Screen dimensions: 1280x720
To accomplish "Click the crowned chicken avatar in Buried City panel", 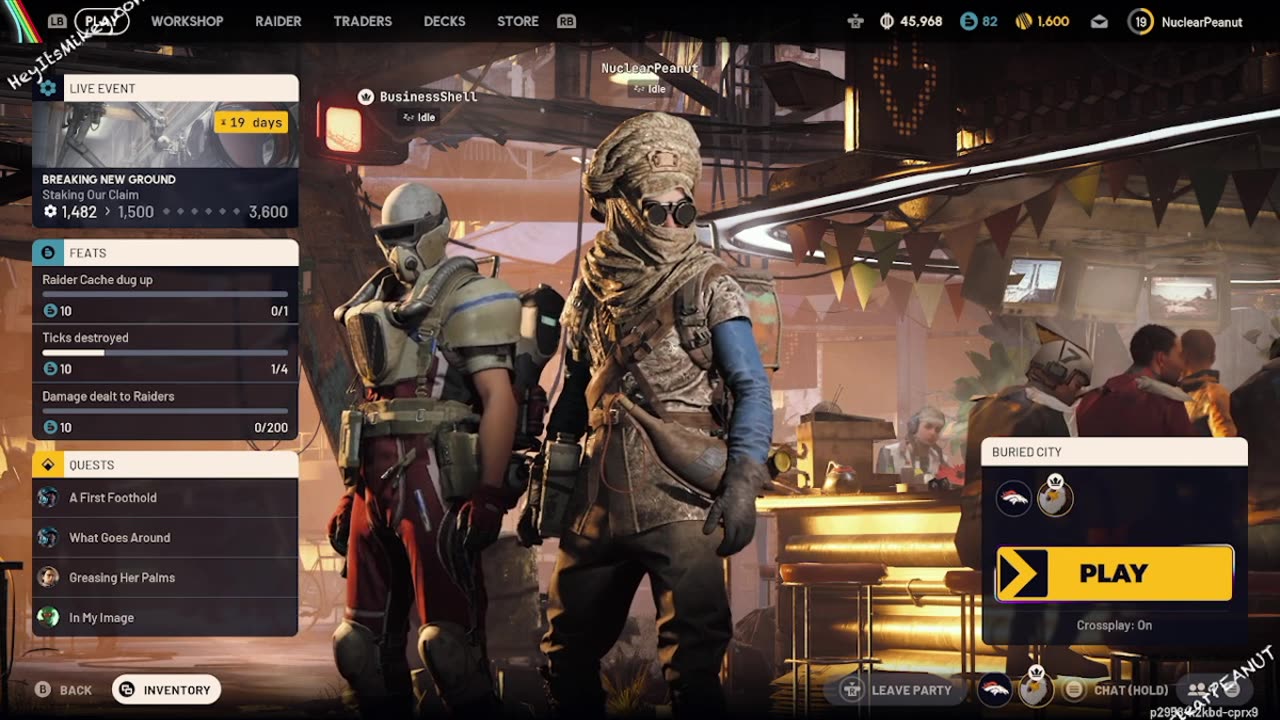I will pyautogui.click(x=1055, y=496).
